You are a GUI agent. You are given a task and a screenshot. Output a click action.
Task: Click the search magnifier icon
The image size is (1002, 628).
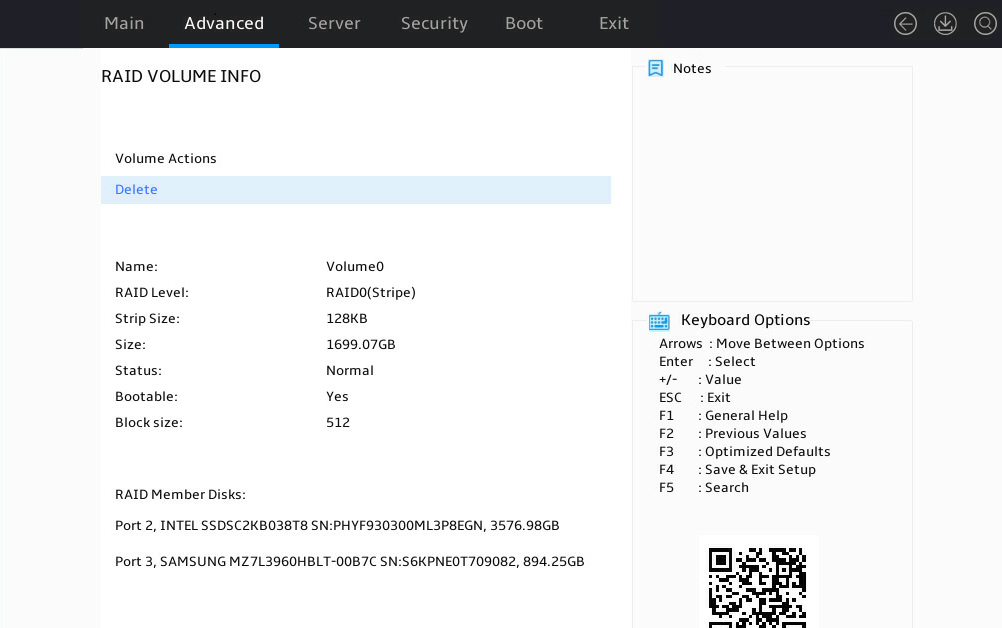point(985,24)
